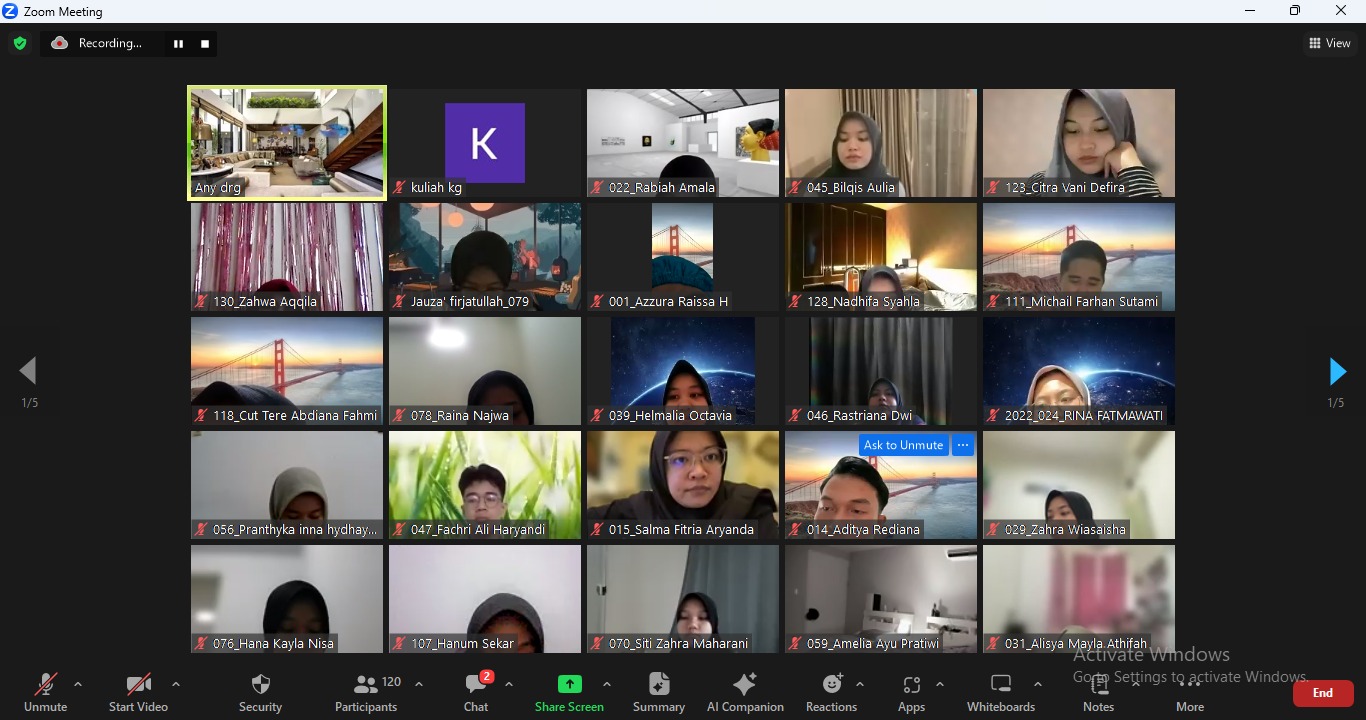Select 045_Bilqis Aulia video tile
The width and height of the screenshot is (1366, 720).
click(x=881, y=143)
